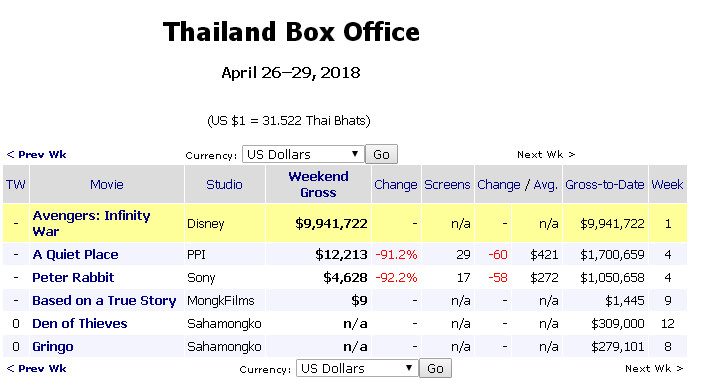Open the Den of Thieves movie link

pos(79,324)
